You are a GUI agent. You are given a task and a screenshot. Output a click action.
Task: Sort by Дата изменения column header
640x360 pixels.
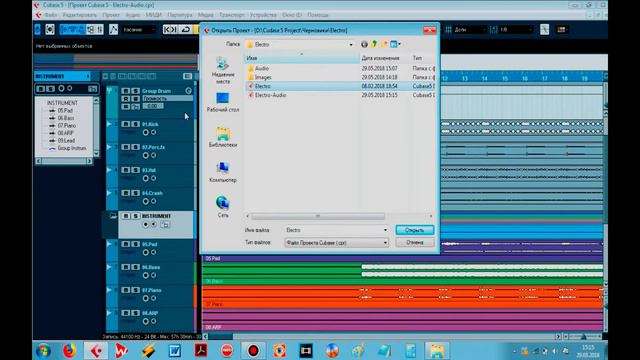pyautogui.click(x=384, y=58)
